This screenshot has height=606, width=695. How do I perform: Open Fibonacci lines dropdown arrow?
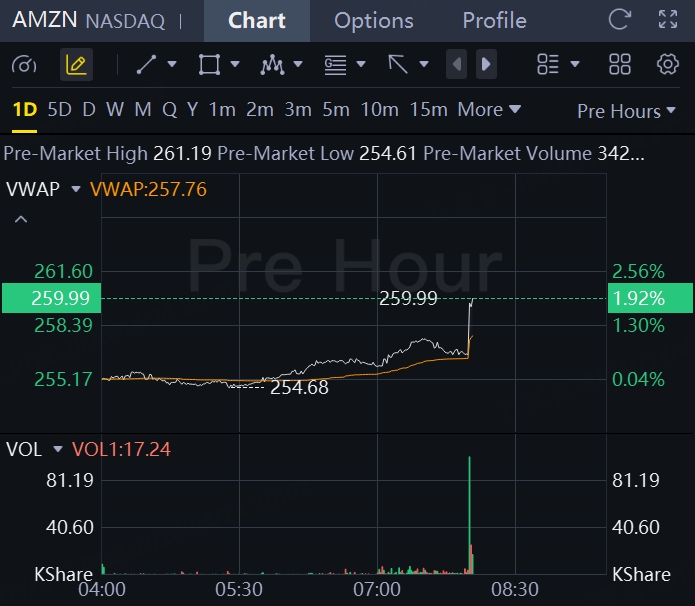click(361, 65)
